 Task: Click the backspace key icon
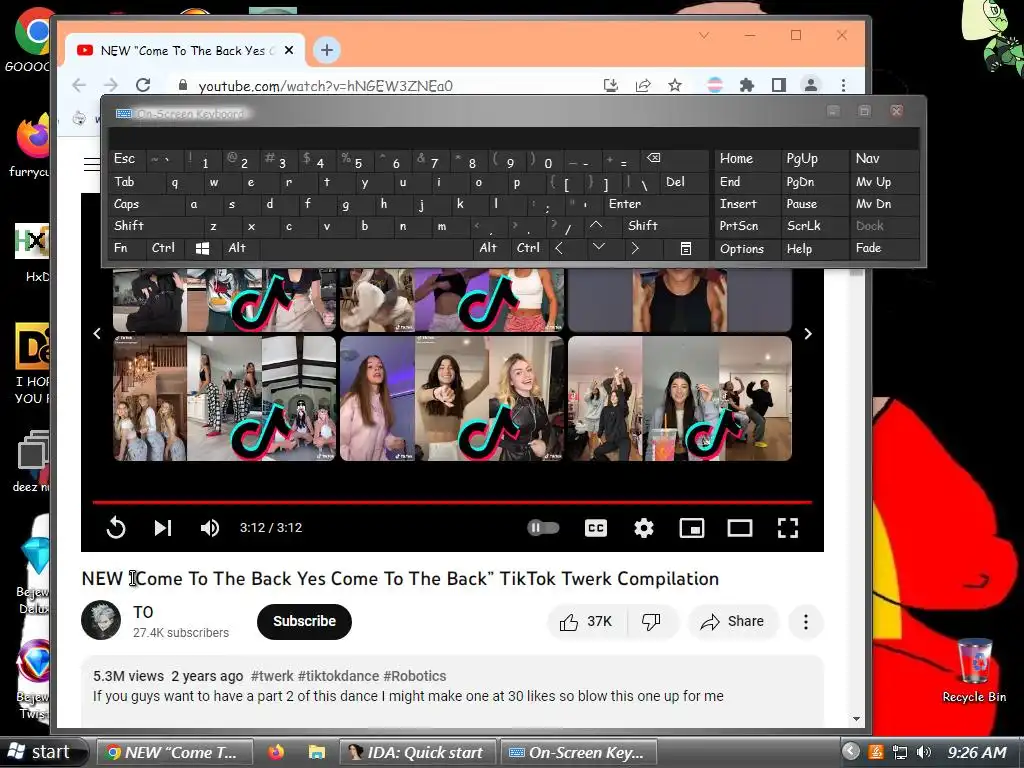click(675, 159)
